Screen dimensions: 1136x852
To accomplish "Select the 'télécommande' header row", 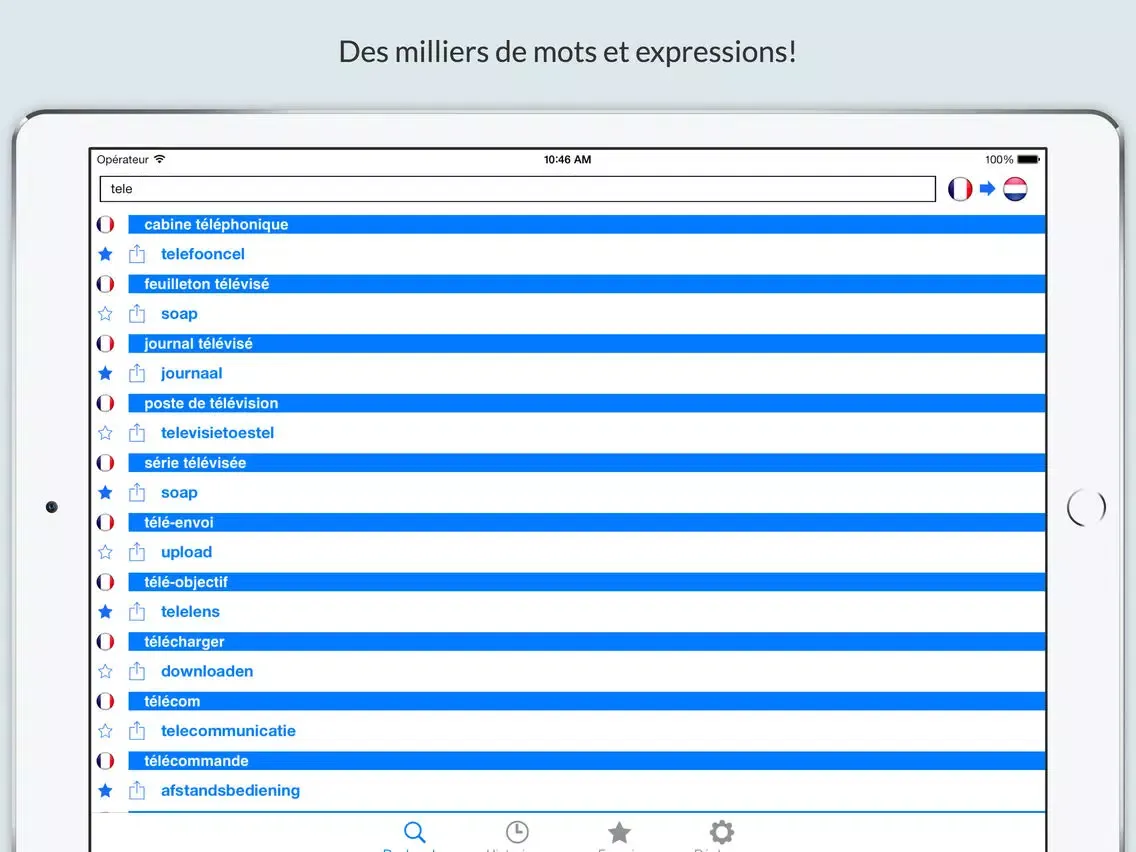I will click(586, 761).
